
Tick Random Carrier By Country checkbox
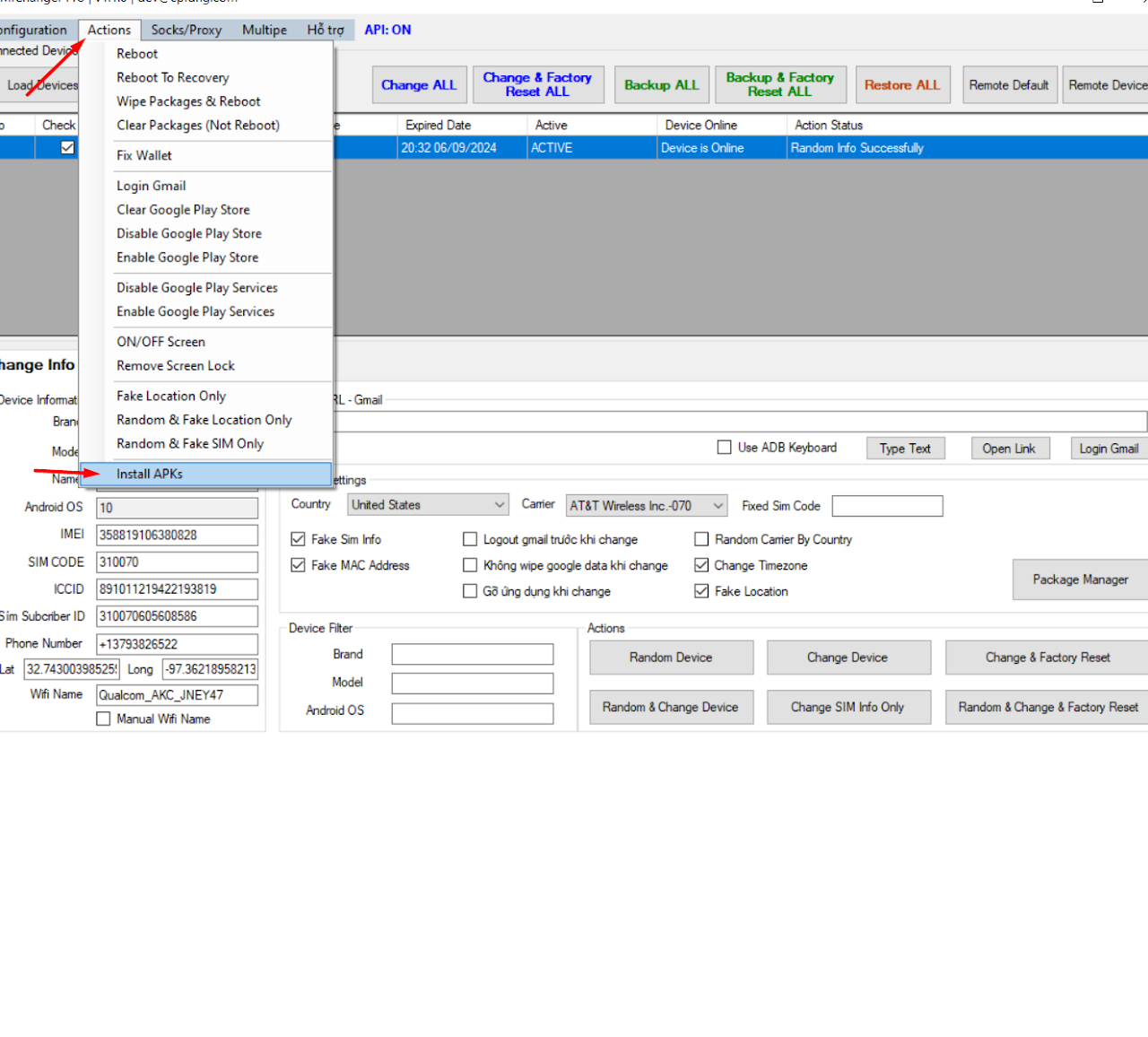[x=701, y=539]
